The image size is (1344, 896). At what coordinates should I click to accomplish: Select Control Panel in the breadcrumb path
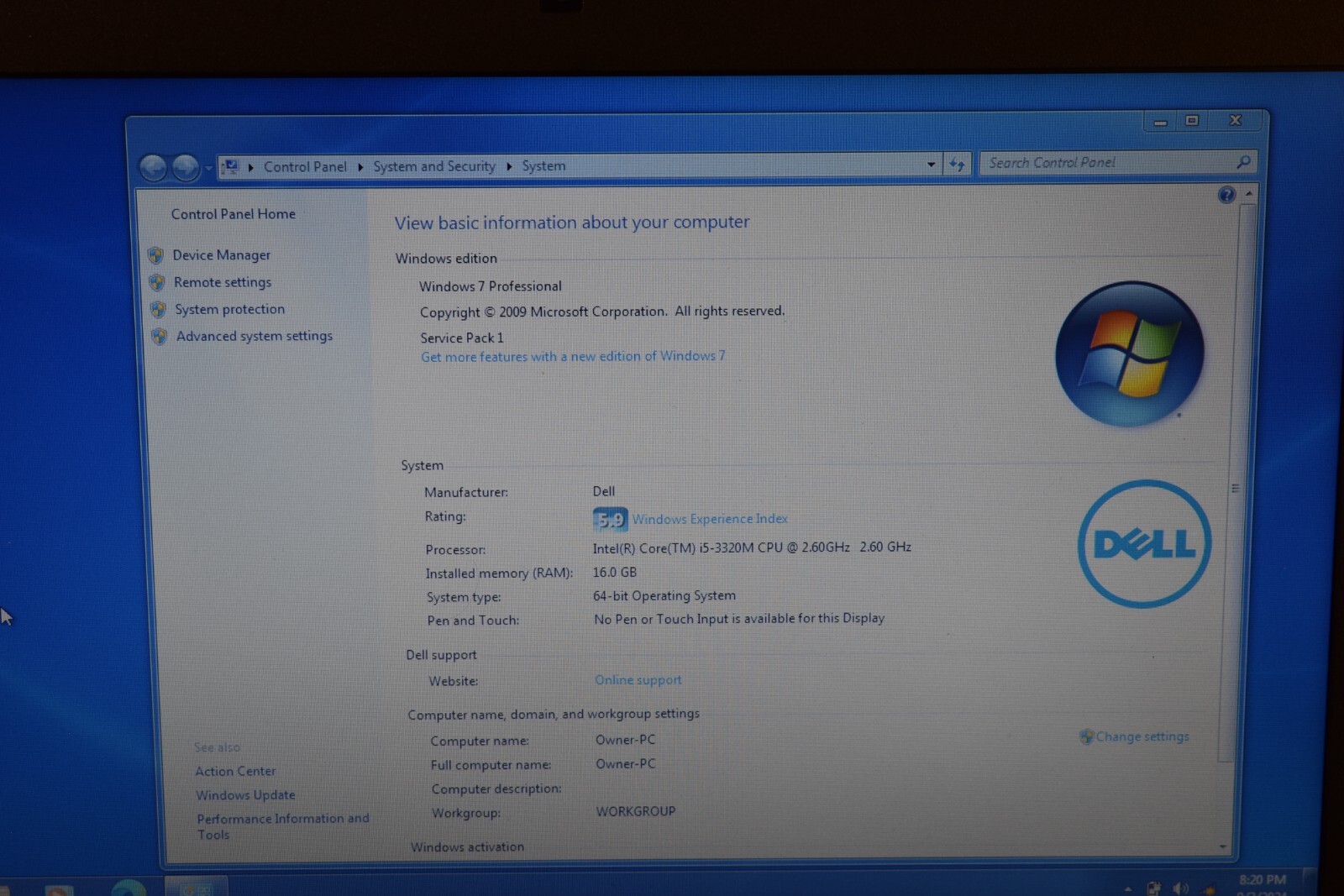point(305,167)
